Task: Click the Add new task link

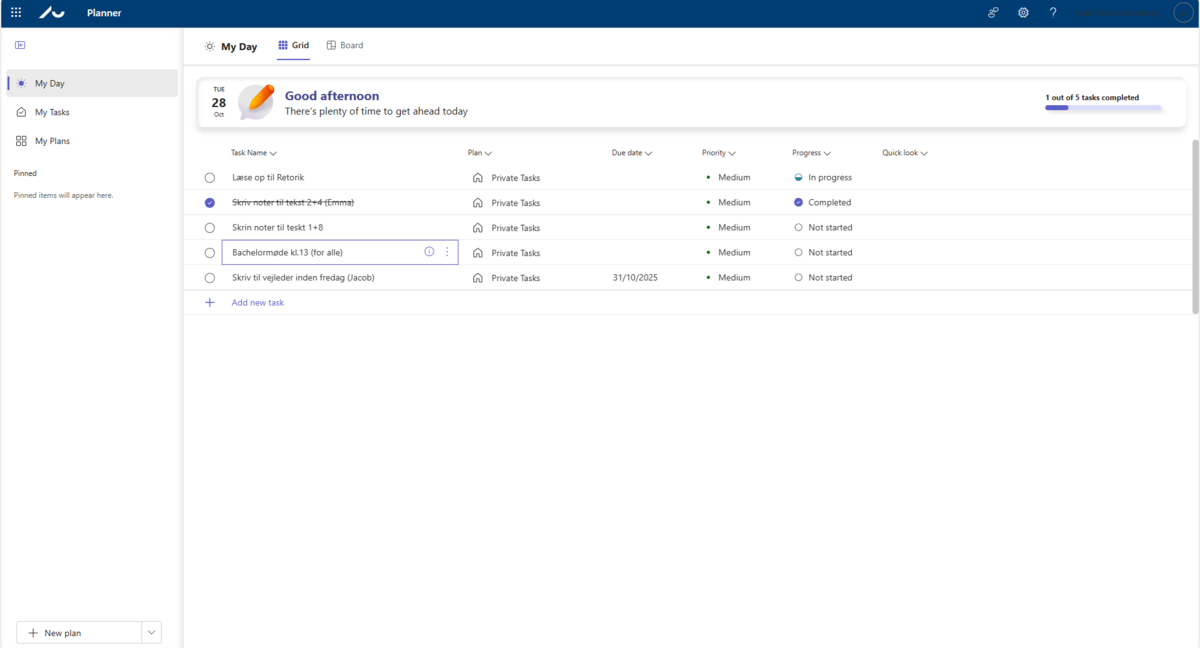Action: [258, 302]
